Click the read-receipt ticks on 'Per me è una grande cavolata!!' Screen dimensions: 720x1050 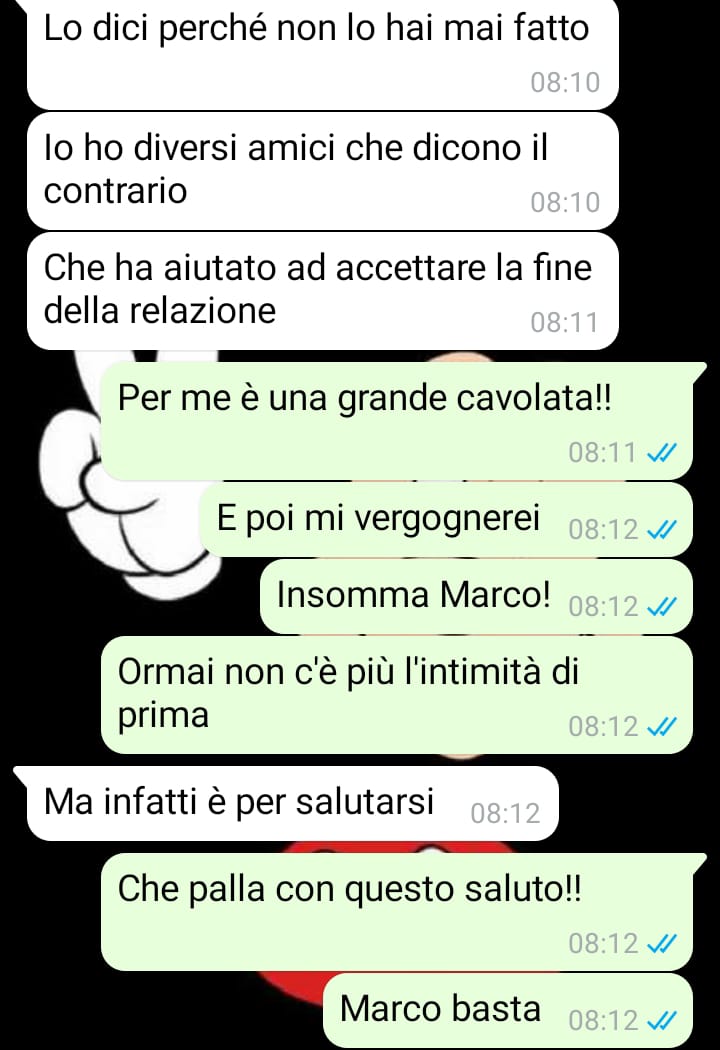(662, 454)
